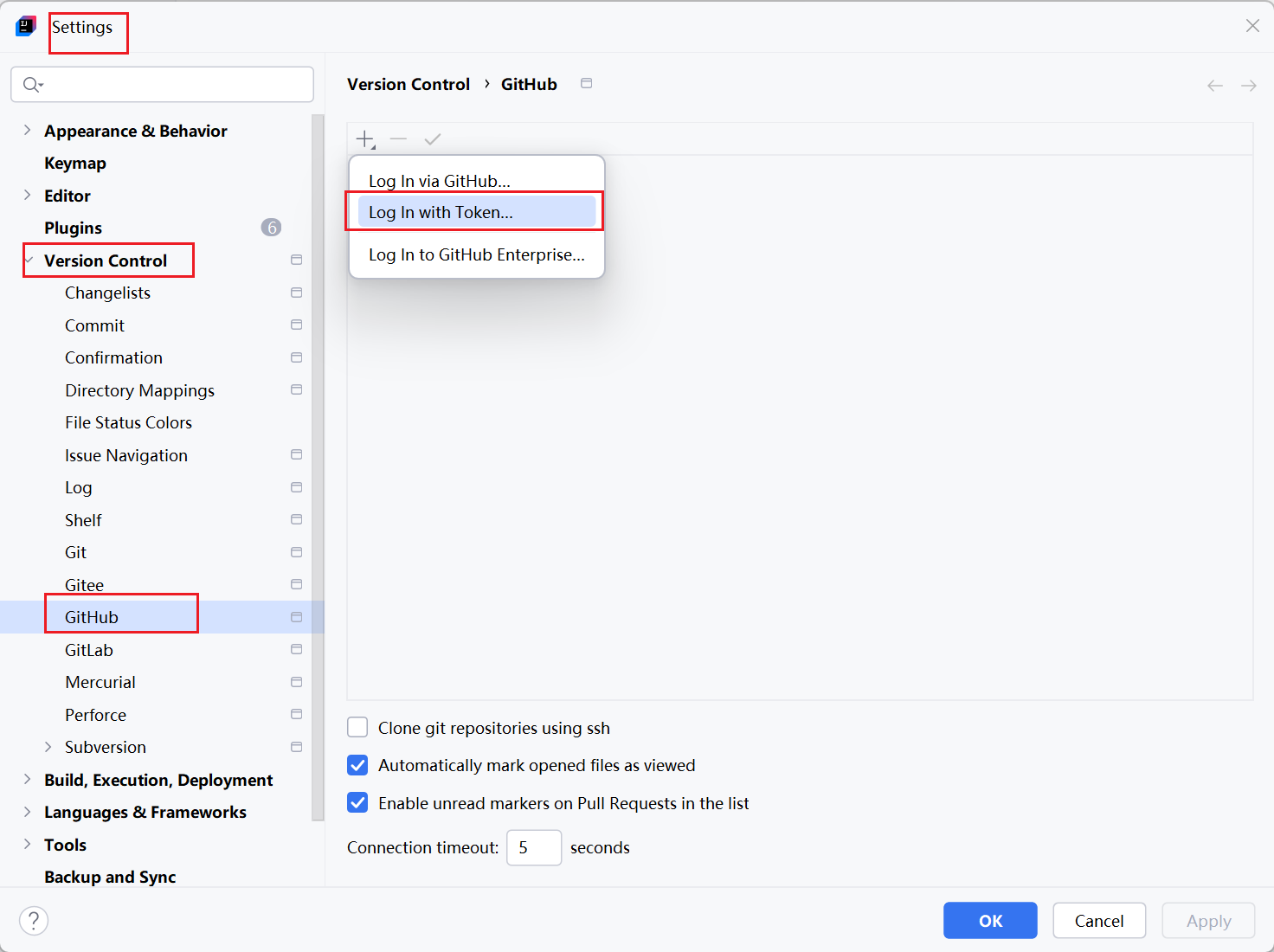Click the Plugins update count badge
The width and height of the screenshot is (1274, 952).
[271, 228]
